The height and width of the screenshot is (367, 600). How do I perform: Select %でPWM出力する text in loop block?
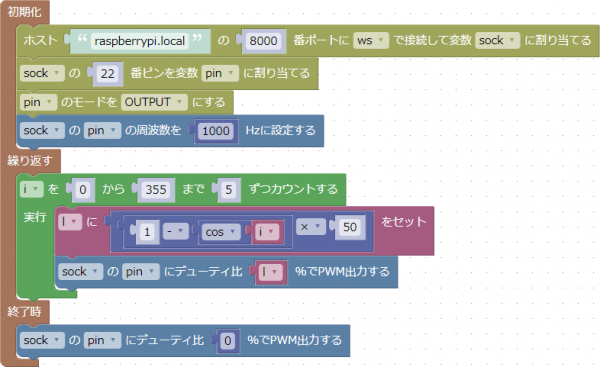pyautogui.click(x=342, y=272)
